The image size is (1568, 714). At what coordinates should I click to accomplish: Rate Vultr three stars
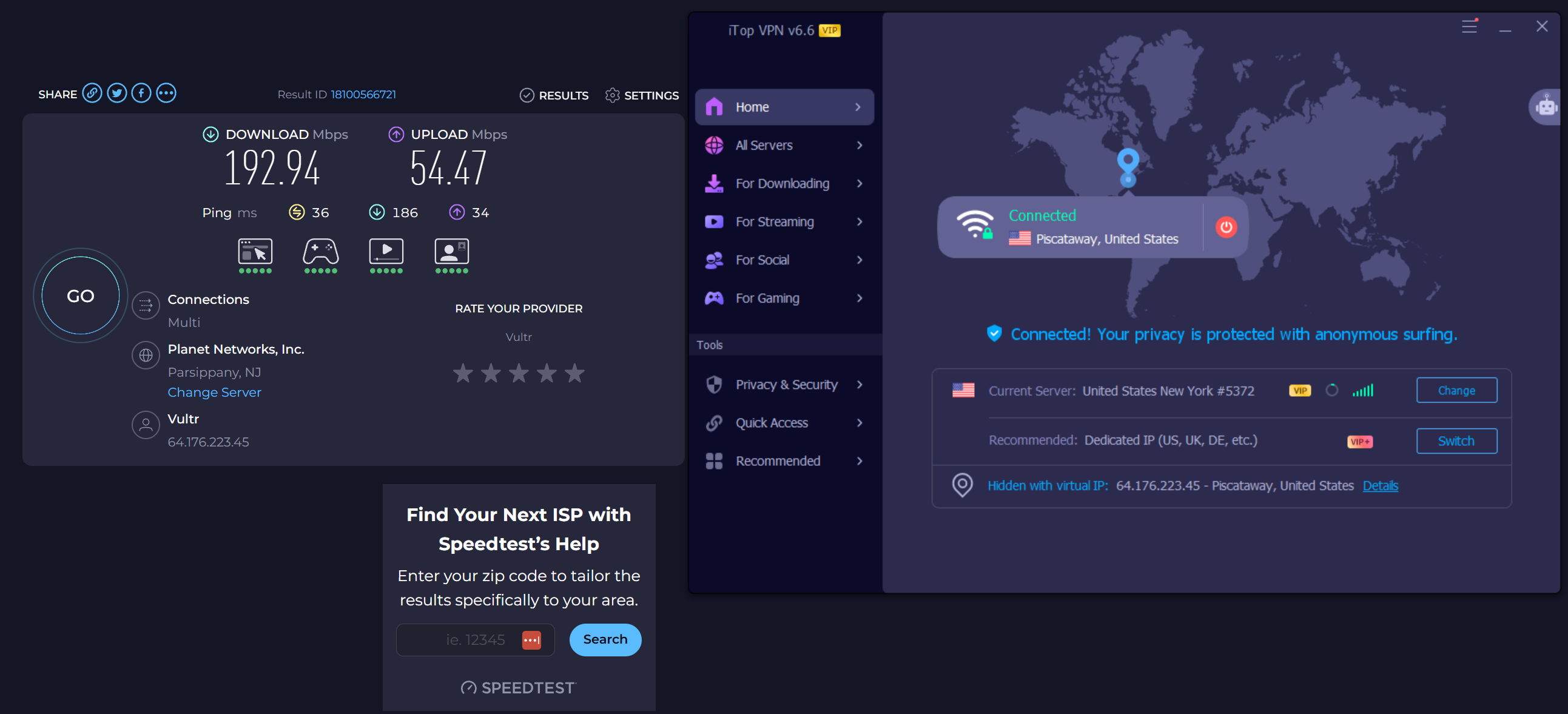pos(519,374)
